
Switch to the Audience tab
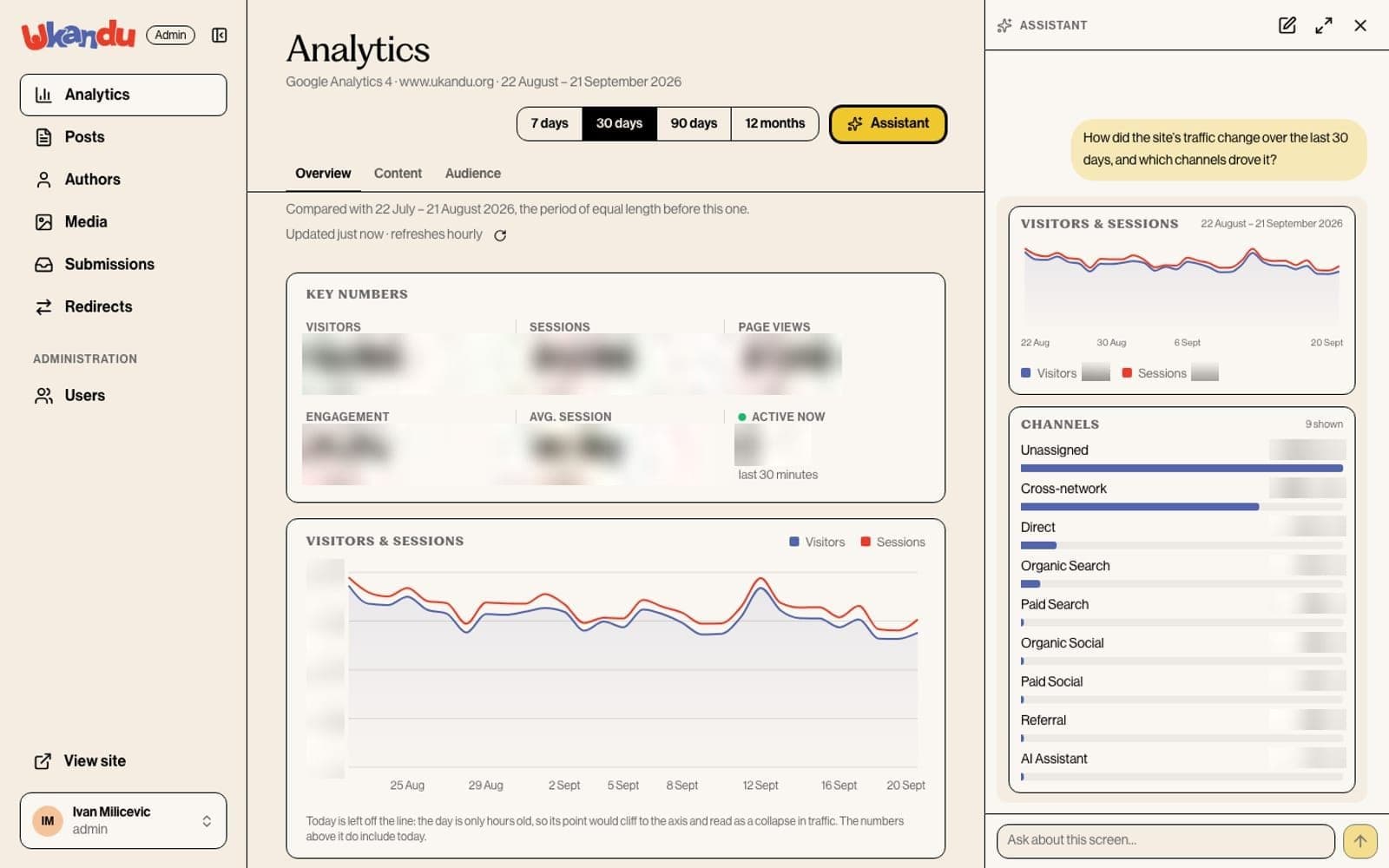473,174
